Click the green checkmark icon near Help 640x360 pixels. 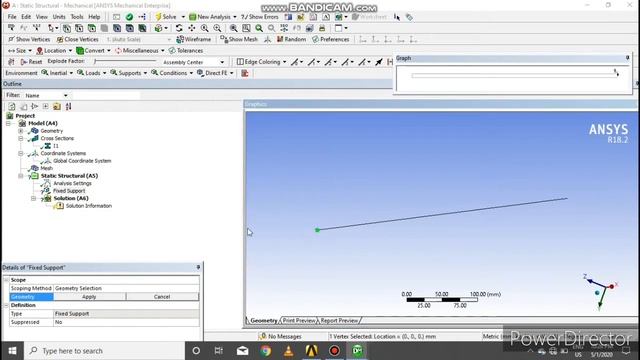129,17
